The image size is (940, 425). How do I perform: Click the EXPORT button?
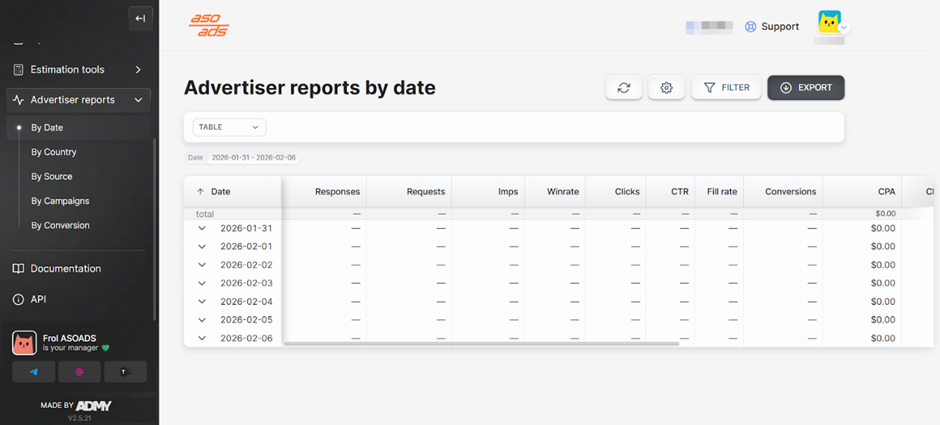(x=806, y=88)
